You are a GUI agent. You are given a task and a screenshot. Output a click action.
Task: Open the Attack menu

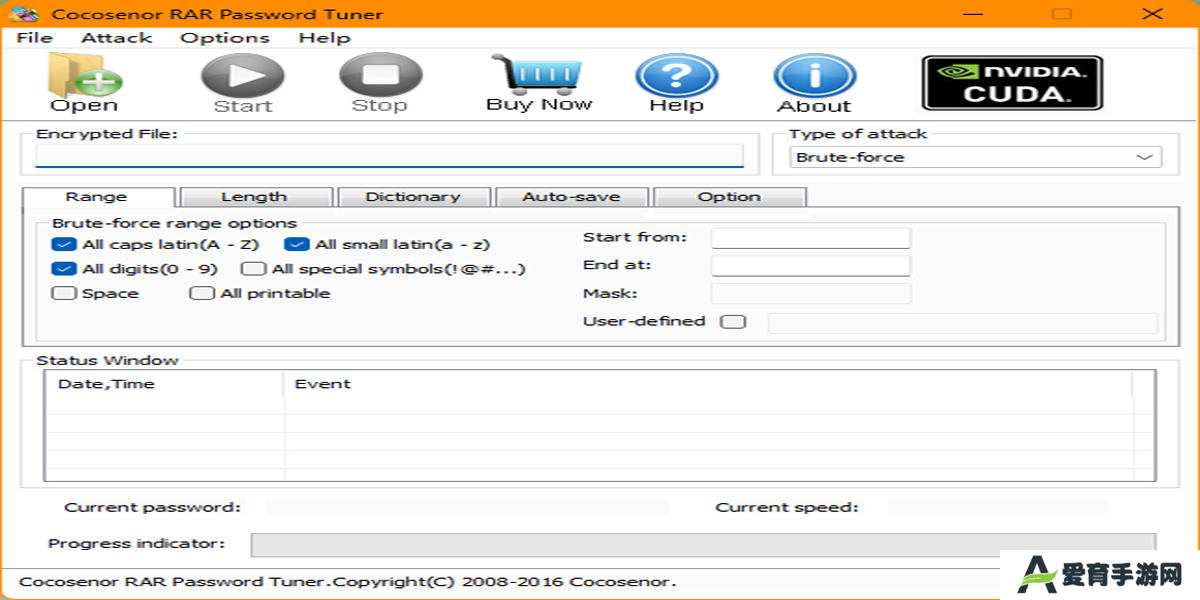tap(117, 38)
